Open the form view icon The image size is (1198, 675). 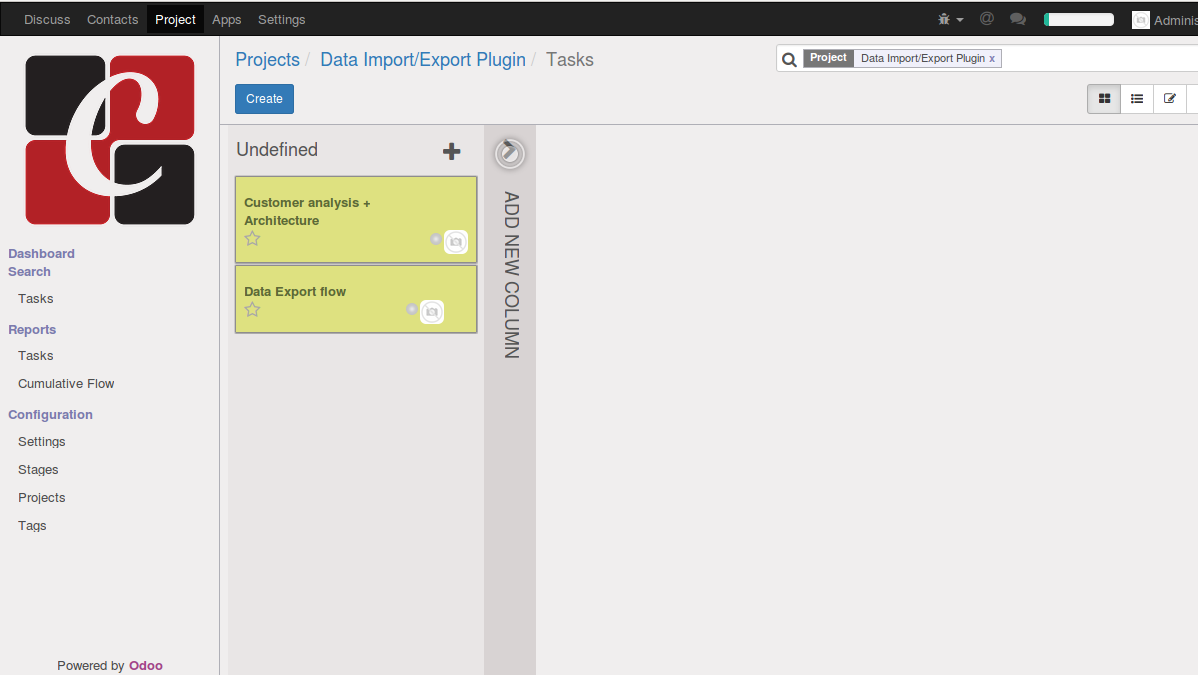(x=1170, y=99)
